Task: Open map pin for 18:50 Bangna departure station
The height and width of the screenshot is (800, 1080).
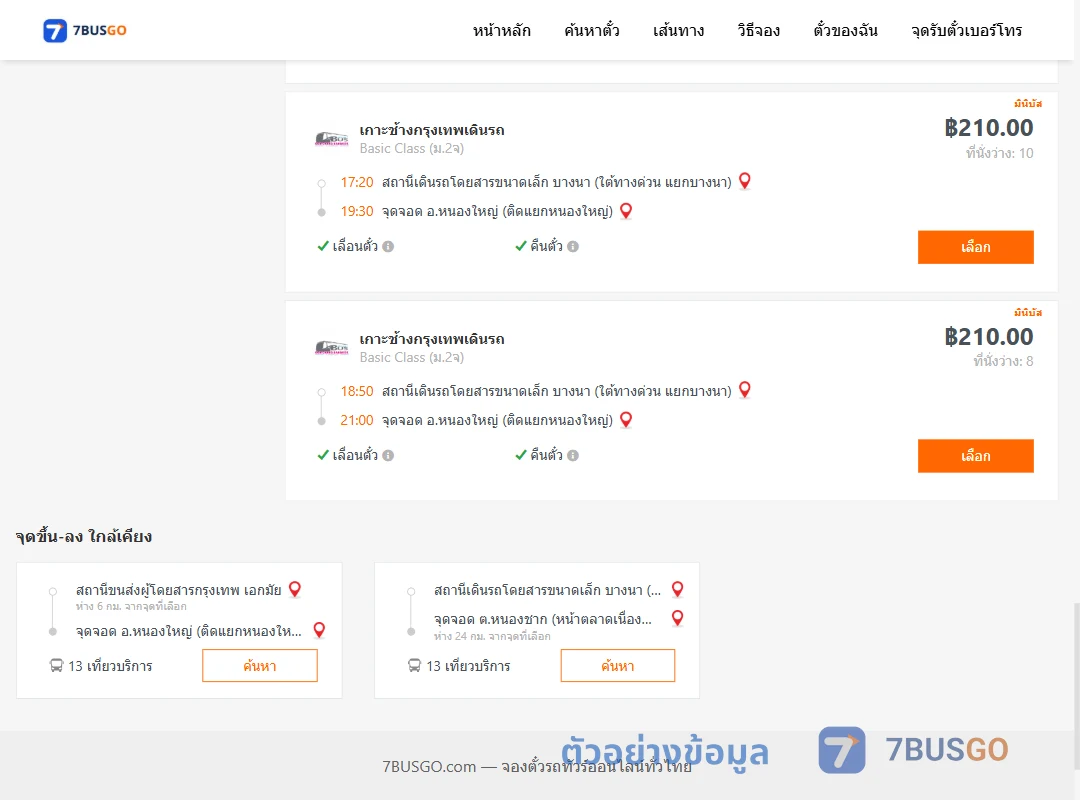Action: pyautogui.click(x=745, y=390)
